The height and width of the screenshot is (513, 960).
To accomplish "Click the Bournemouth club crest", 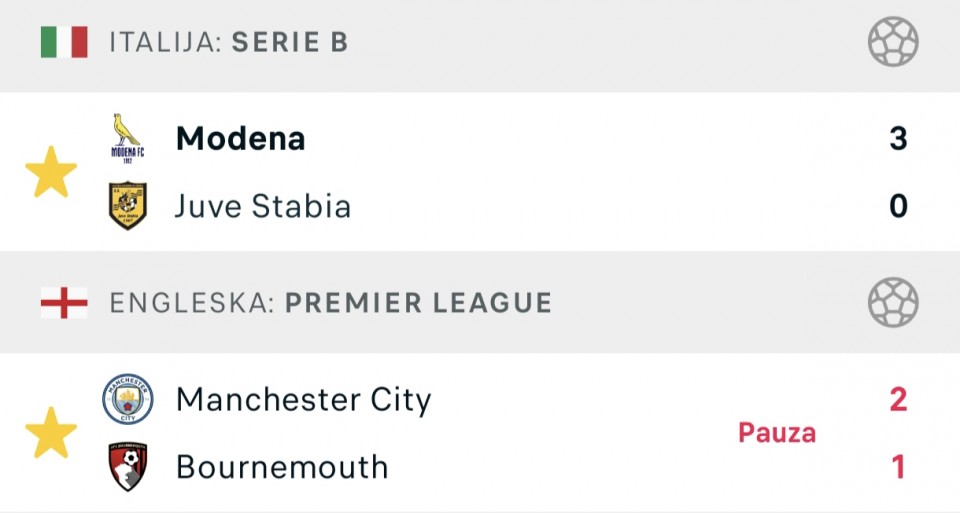I will point(127,467).
